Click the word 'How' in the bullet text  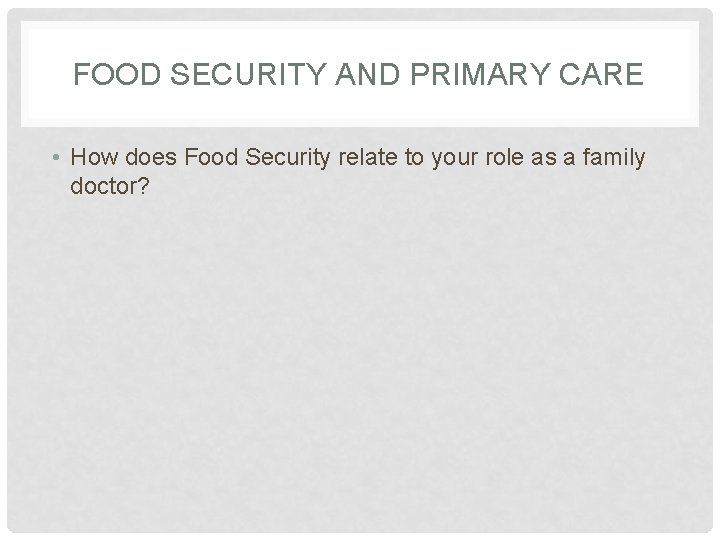pyautogui.click(x=94, y=157)
